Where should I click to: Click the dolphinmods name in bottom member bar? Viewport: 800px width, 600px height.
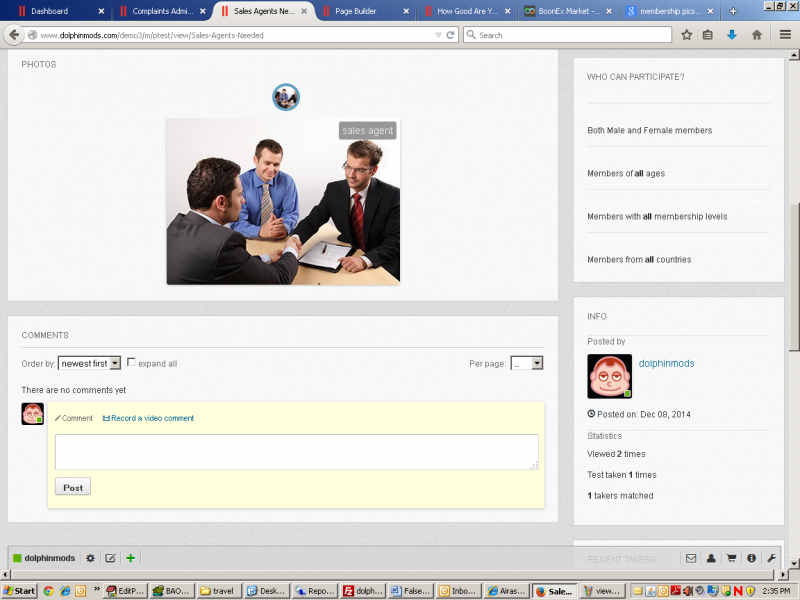coord(49,558)
